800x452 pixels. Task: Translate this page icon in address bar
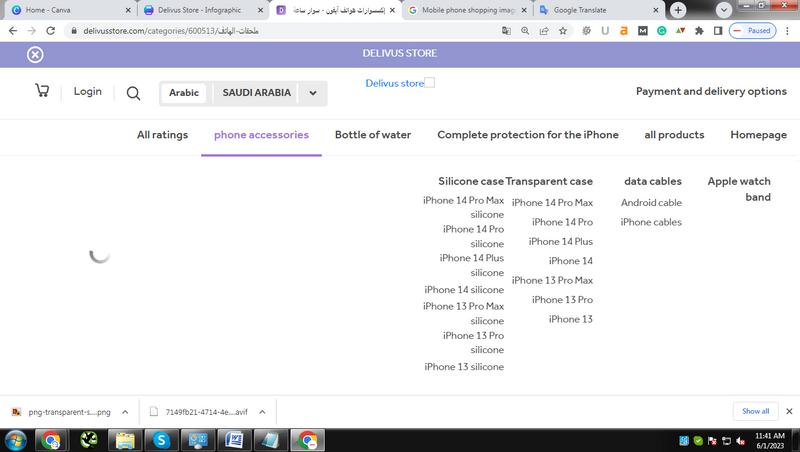tap(506, 31)
